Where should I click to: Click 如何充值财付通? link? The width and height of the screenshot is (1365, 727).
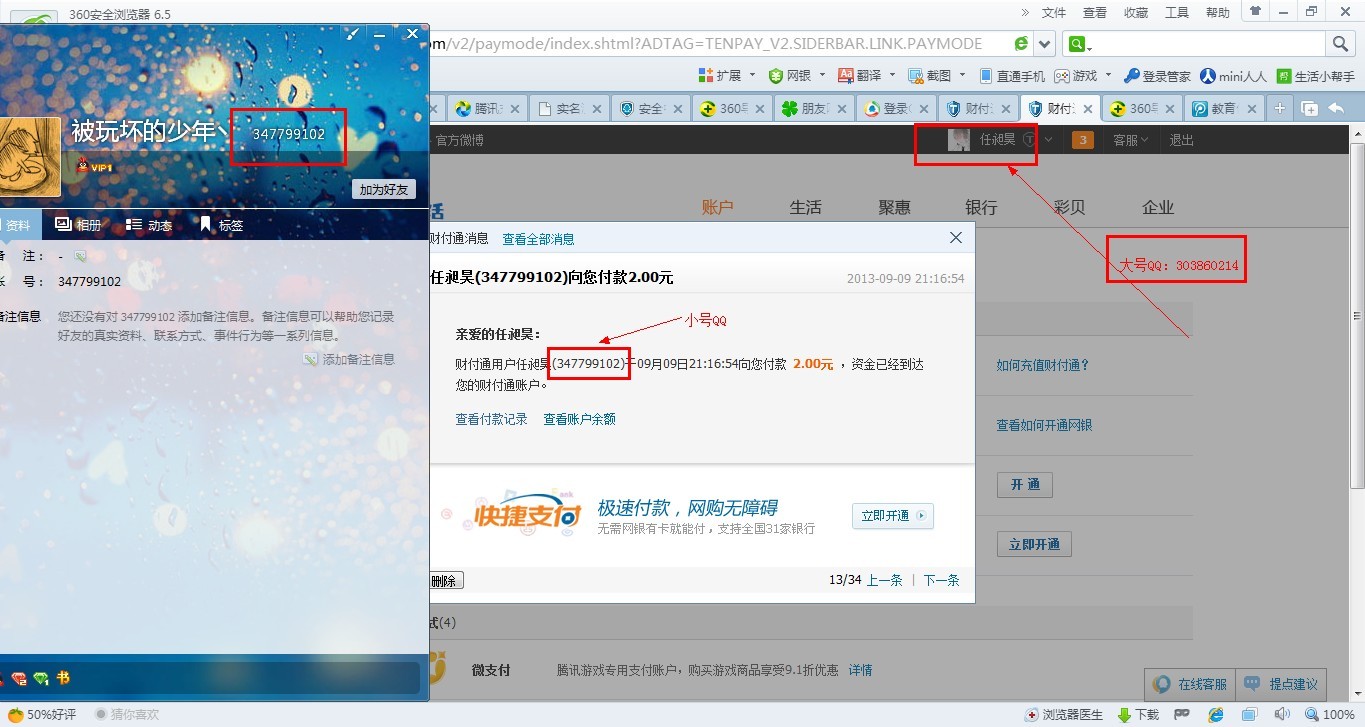[1042, 365]
